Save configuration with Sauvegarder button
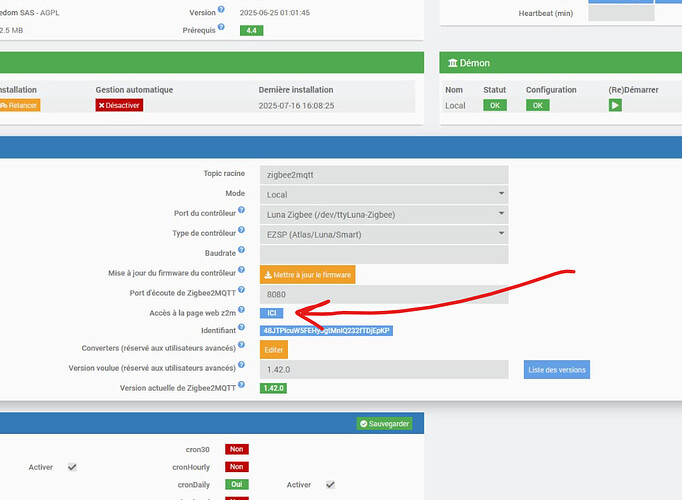The image size is (682, 500). (x=384, y=423)
